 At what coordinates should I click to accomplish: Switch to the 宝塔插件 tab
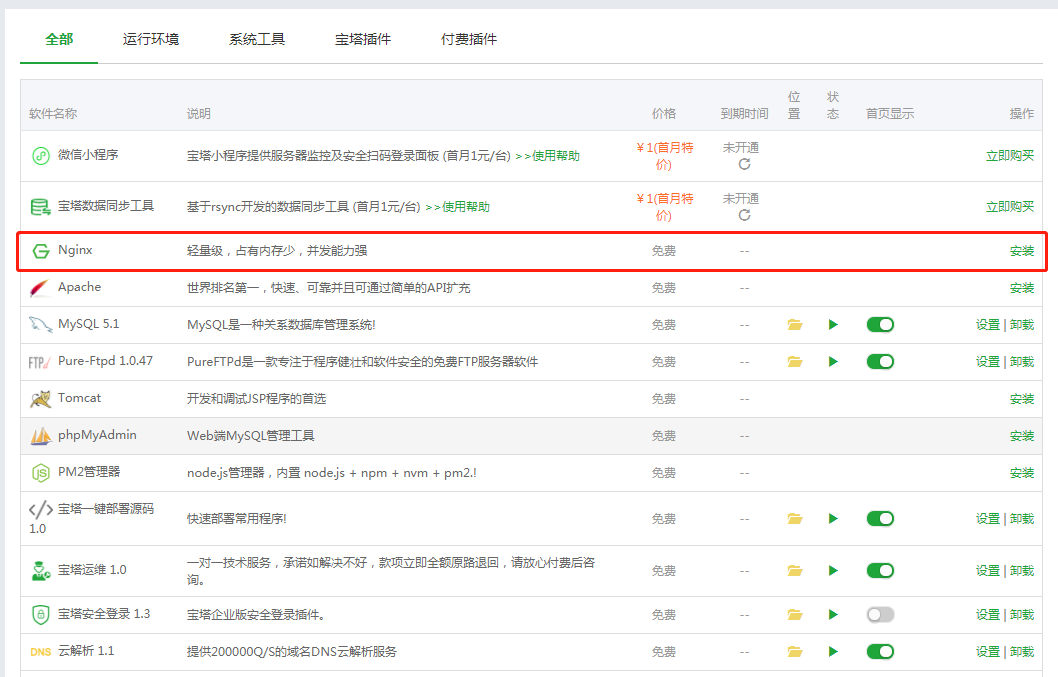point(363,40)
